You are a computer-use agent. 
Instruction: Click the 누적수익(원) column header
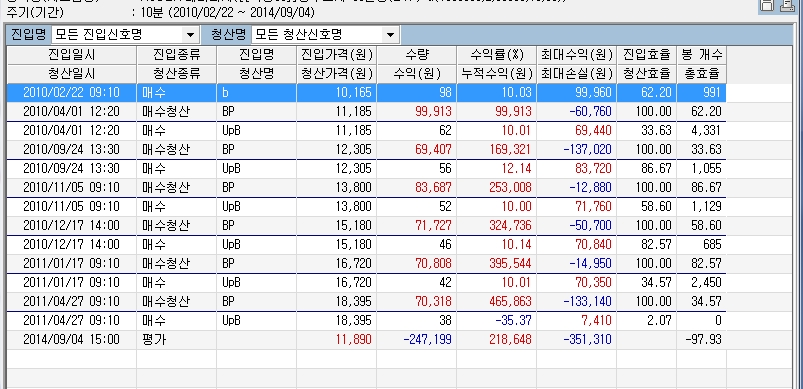(x=496, y=74)
